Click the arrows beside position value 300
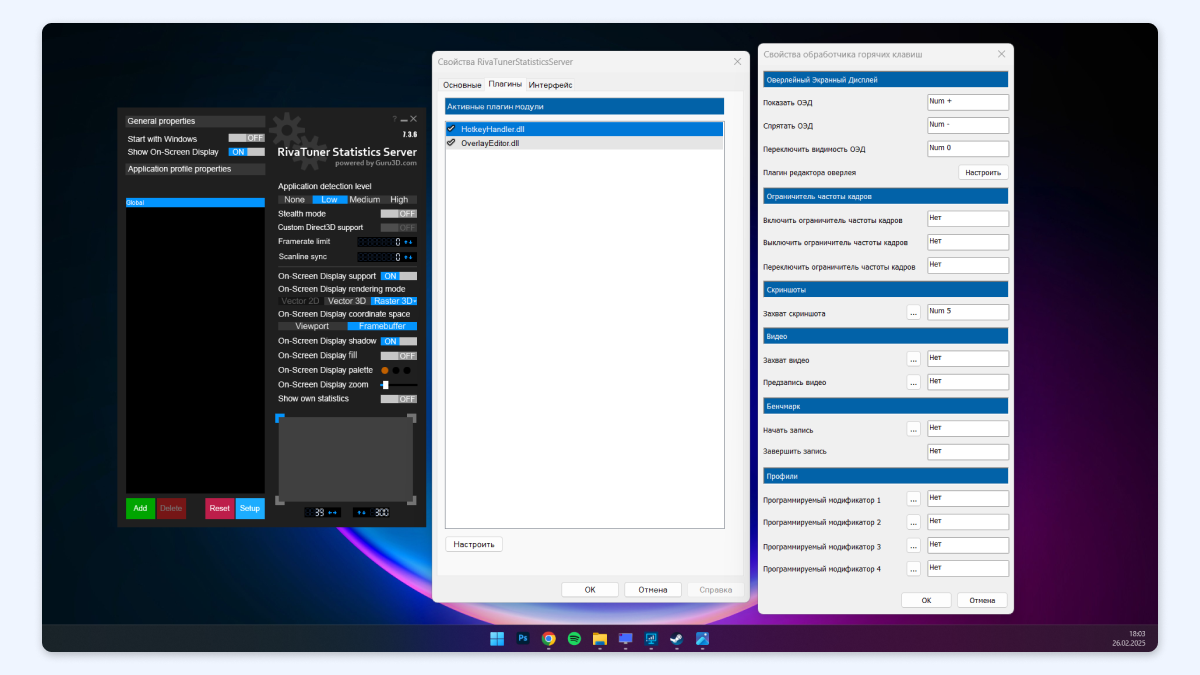The width and height of the screenshot is (1200, 675). pos(362,512)
